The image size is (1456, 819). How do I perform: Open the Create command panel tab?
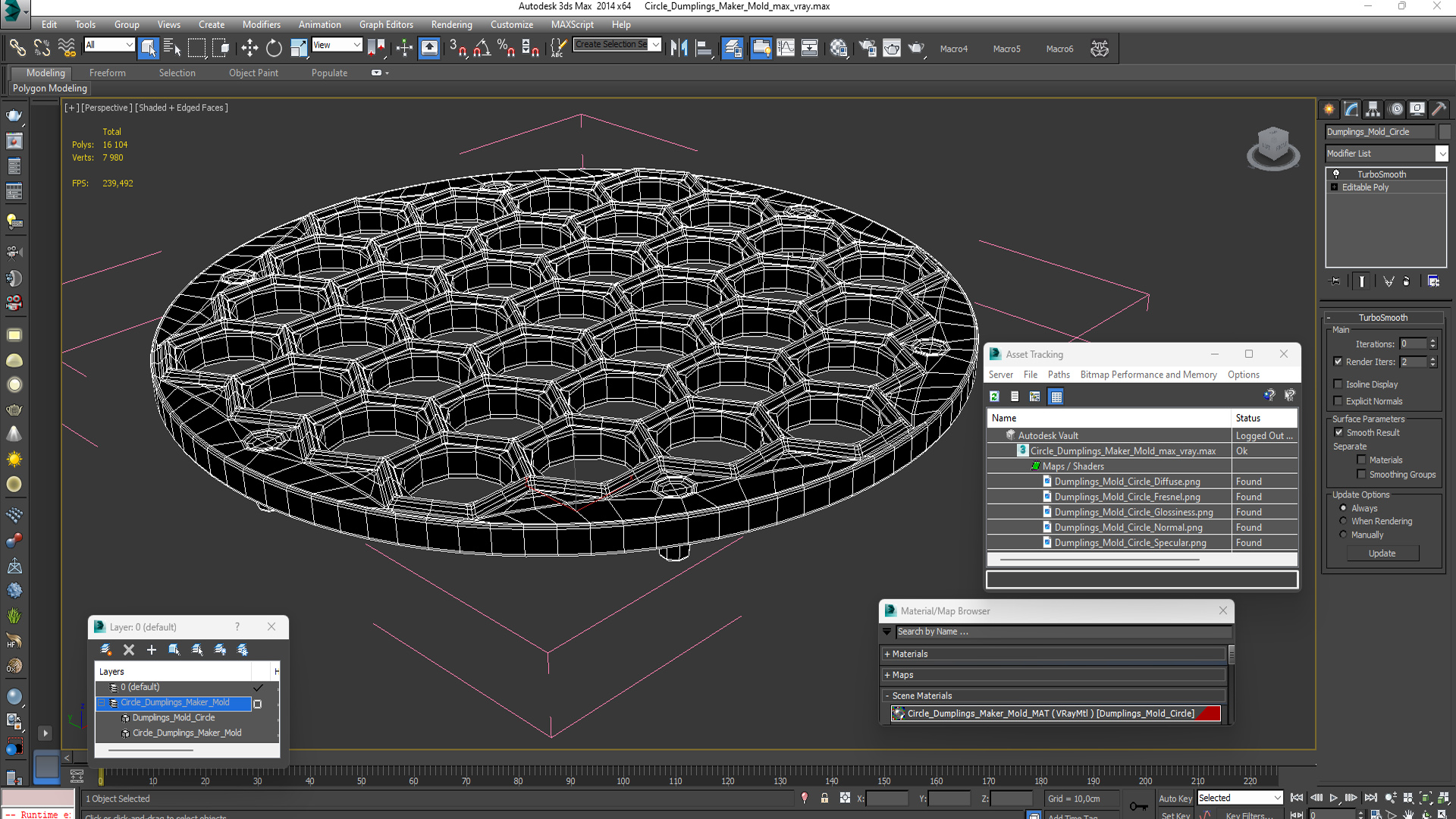click(x=1329, y=109)
